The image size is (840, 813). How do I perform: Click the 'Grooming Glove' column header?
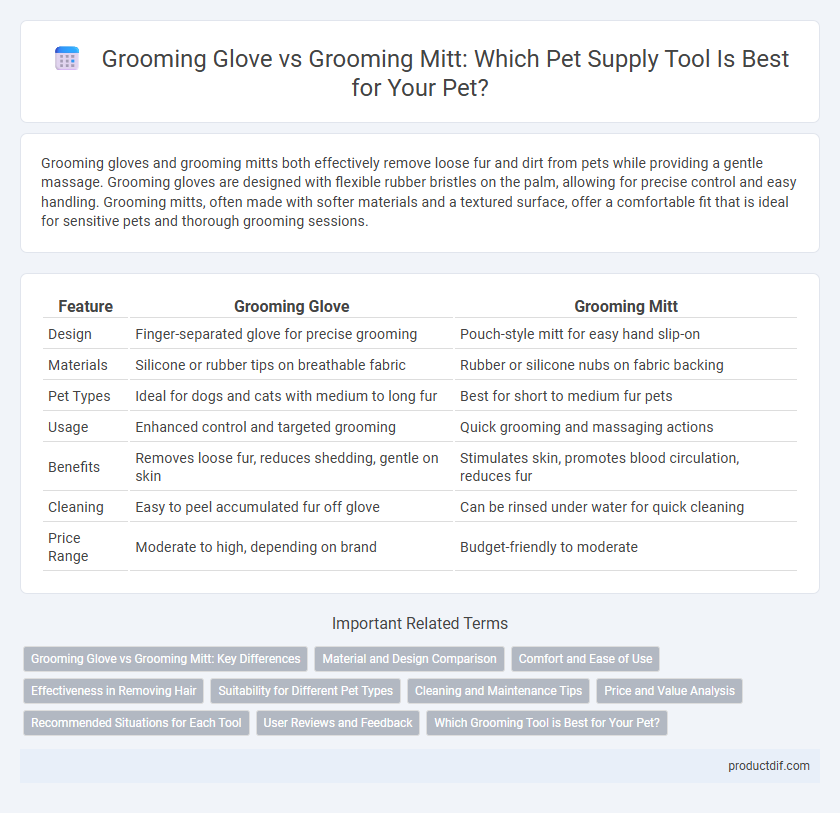click(x=291, y=306)
